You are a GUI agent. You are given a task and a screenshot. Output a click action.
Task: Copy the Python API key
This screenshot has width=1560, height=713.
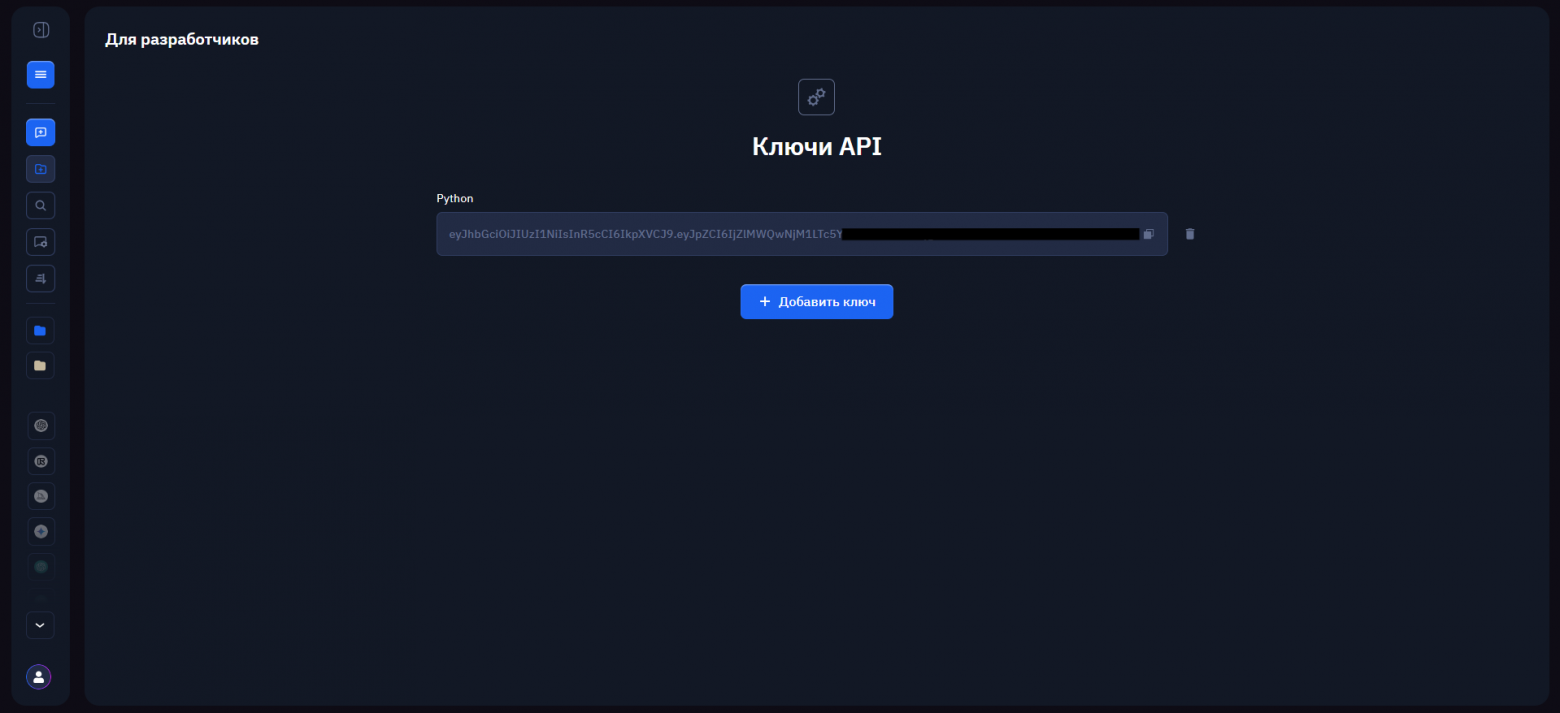[1148, 233]
